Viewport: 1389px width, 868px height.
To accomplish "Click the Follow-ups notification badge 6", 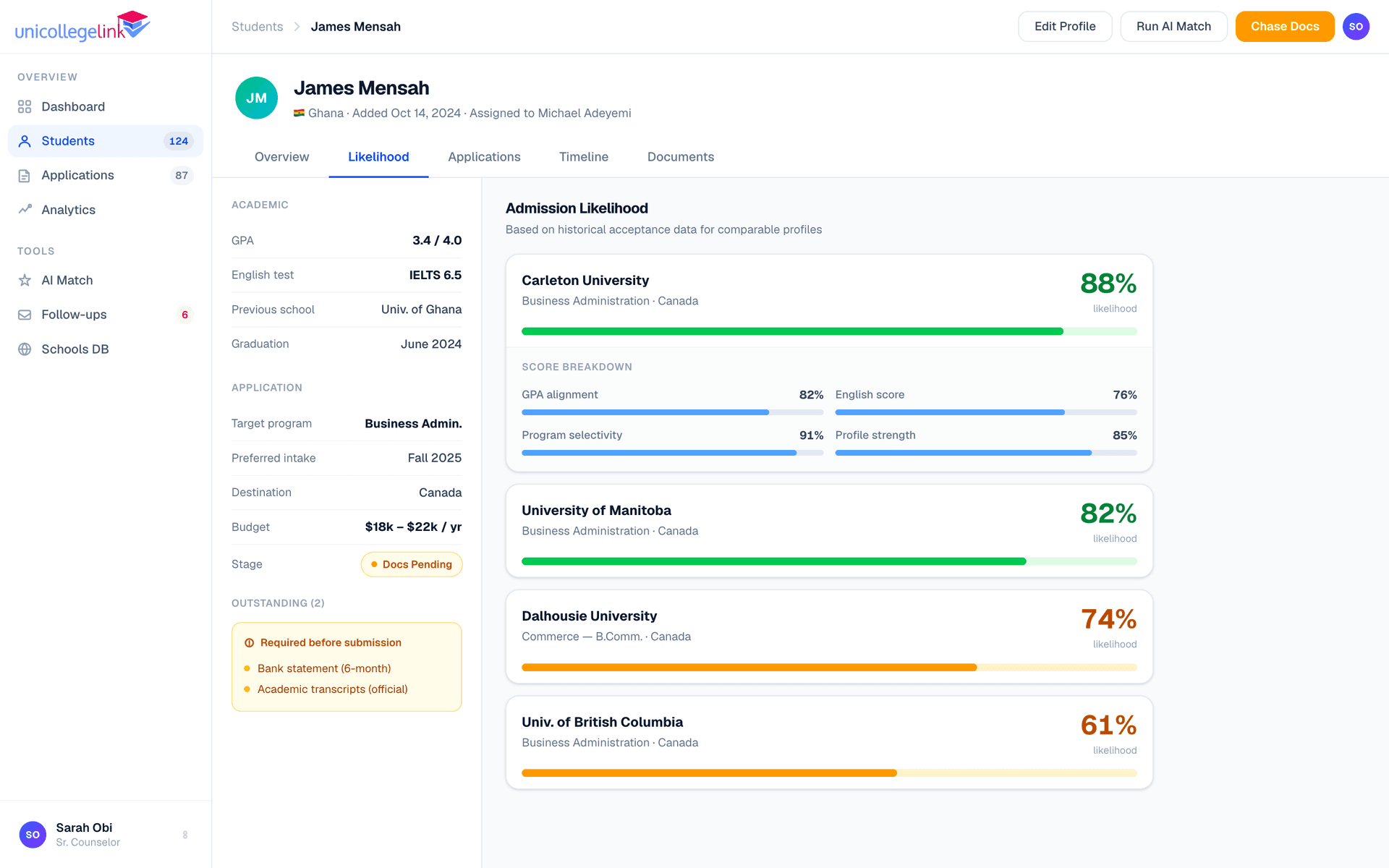I will point(185,315).
